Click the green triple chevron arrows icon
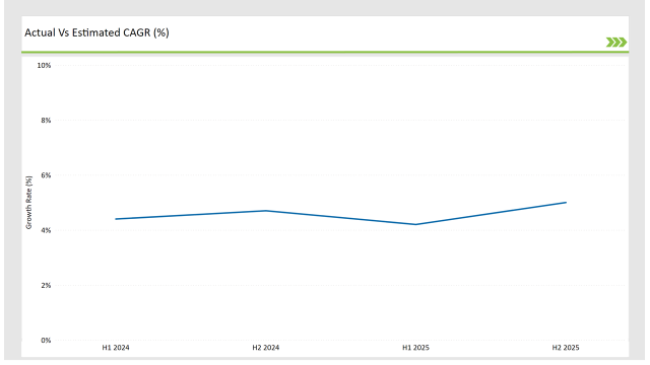Image resolution: width=650 pixels, height=365 pixels. (616, 42)
